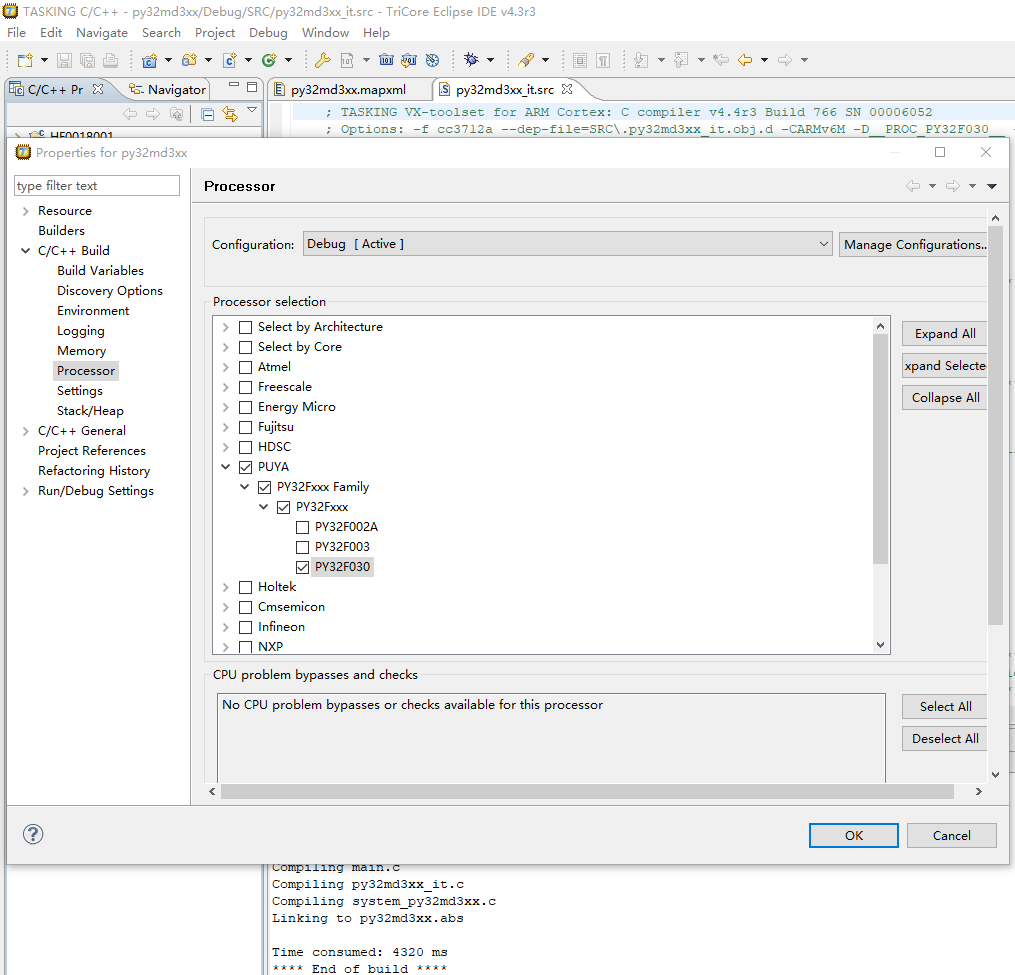Expand the Resource tree node
1015x975 pixels.
(26, 211)
